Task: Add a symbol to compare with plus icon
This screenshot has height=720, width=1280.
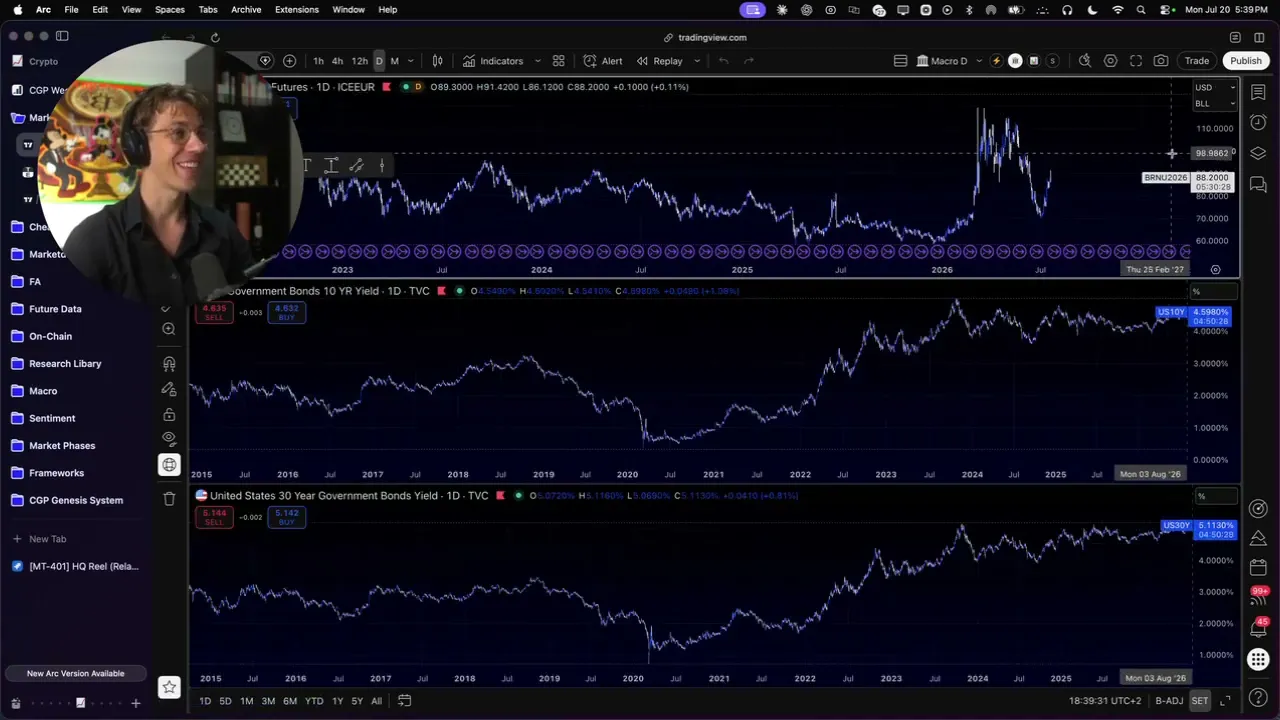Action: coord(289,61)
